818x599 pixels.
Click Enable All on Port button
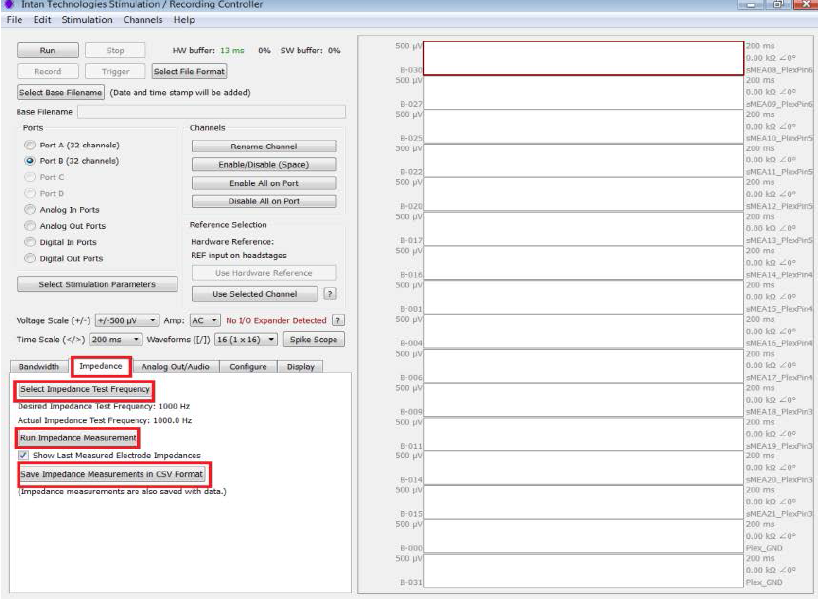coord(264,183)
